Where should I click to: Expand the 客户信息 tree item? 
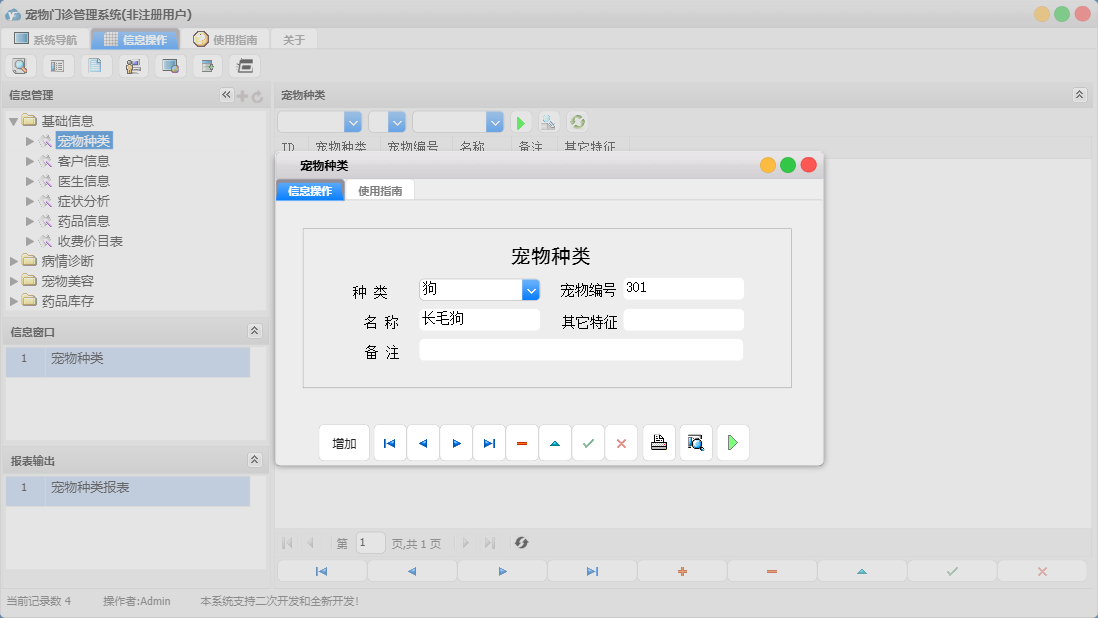(30, 160)
